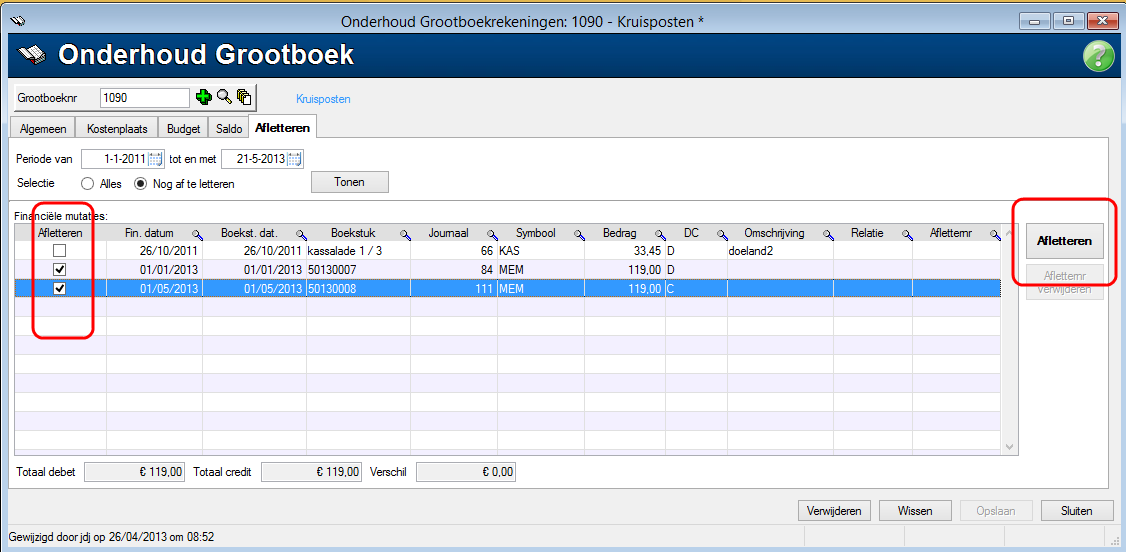Click the bottom Verwijderen button

click(x=834, y=511)
